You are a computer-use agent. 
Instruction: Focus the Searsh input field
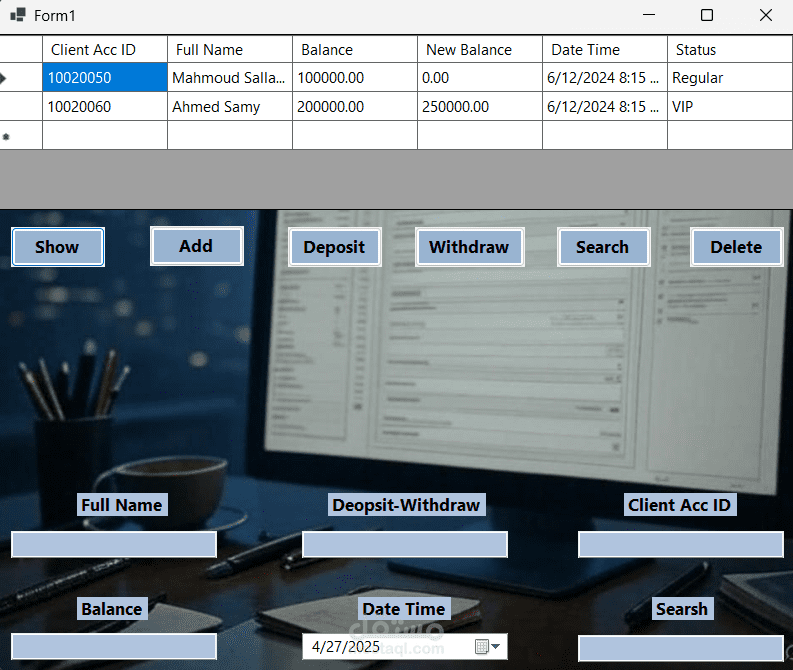pyautogui.click(x=681, y=648)
